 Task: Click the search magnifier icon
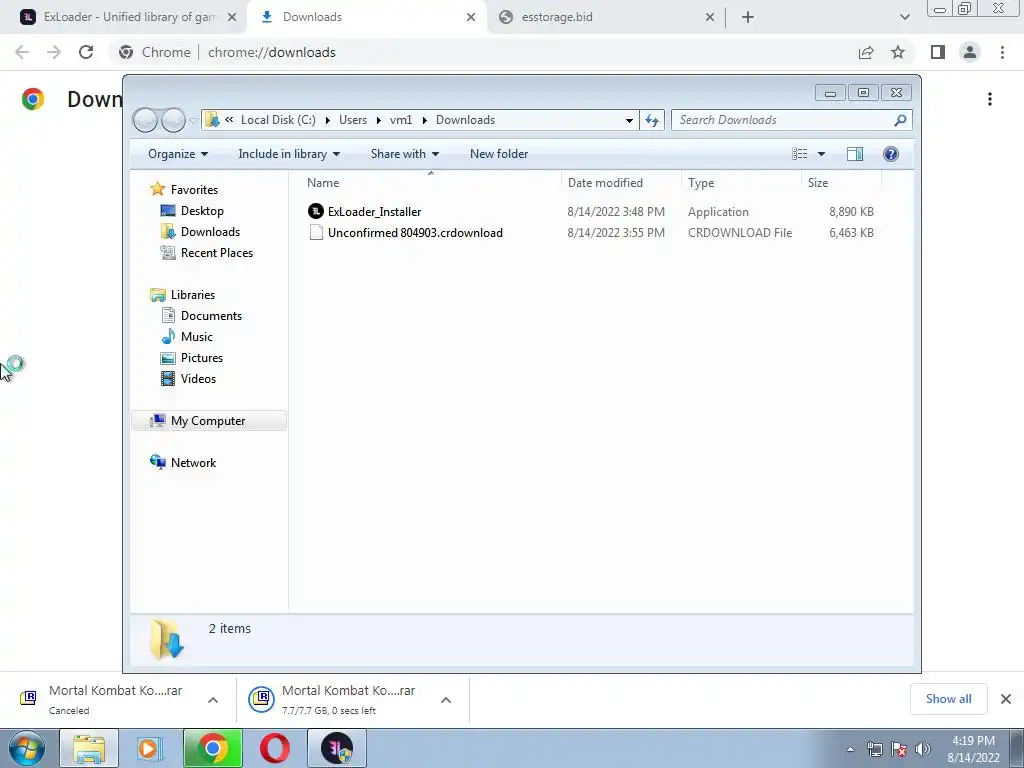(901, 120)
